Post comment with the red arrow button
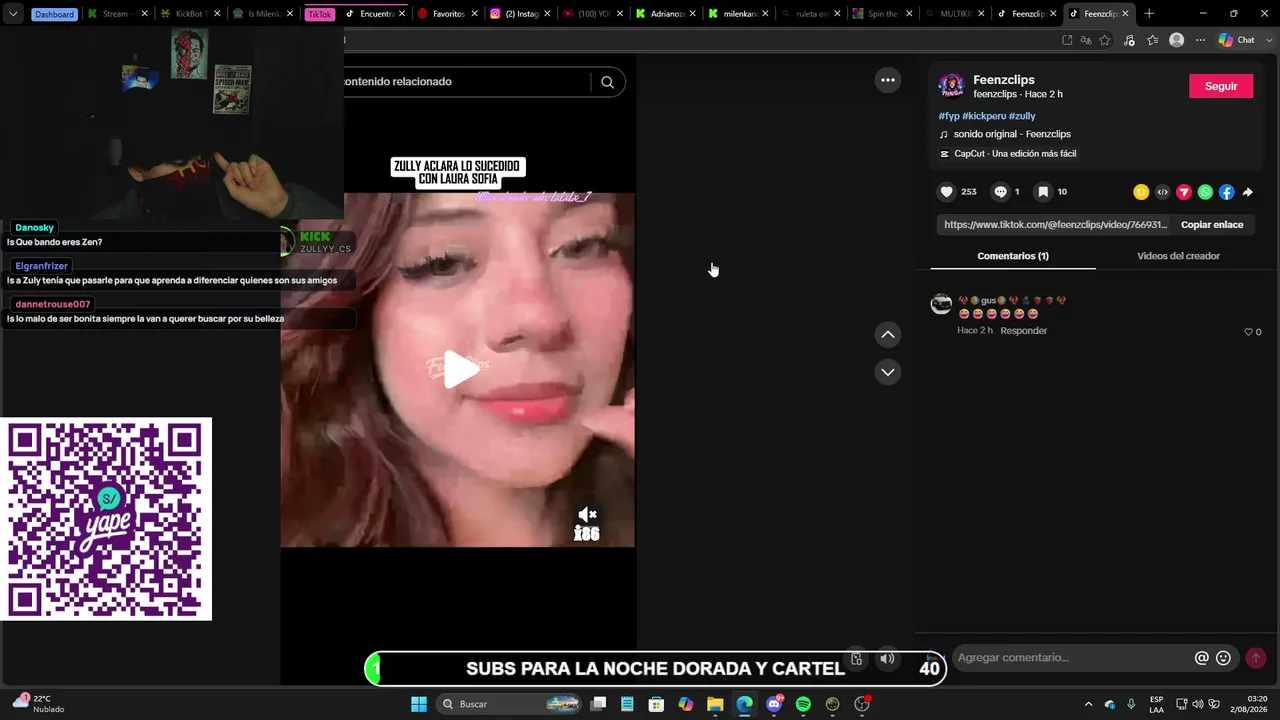This screenshot has width=1280, height=720. [1256, 658]
